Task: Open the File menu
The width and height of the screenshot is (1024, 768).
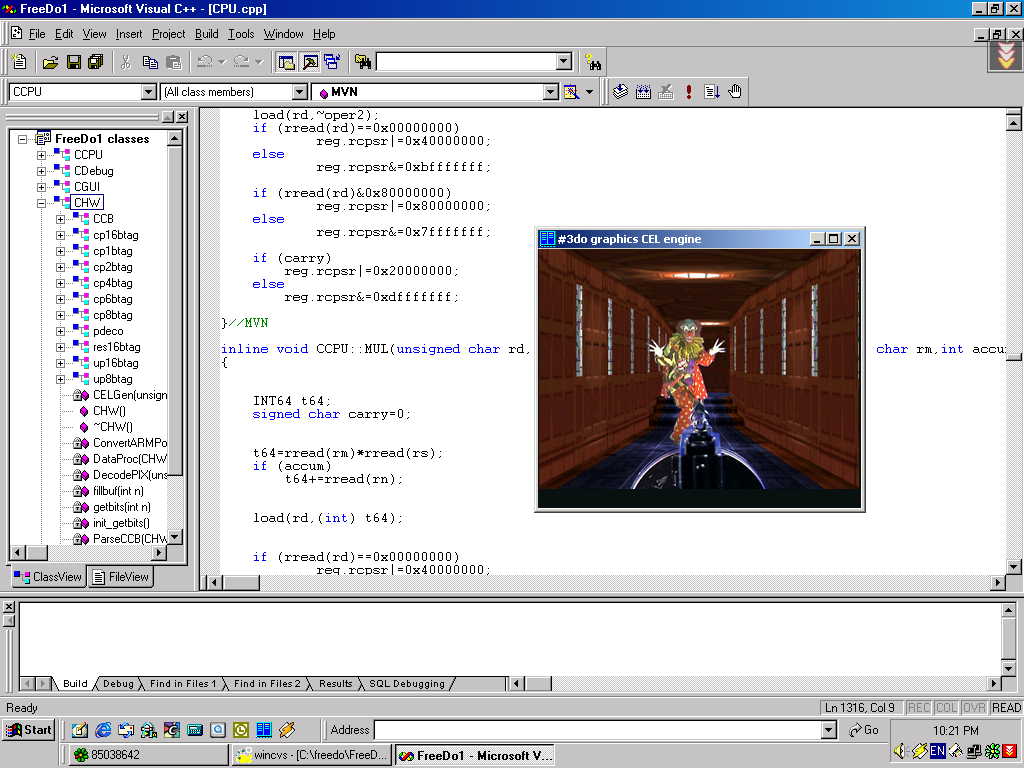Action: (x=37, y=34)
